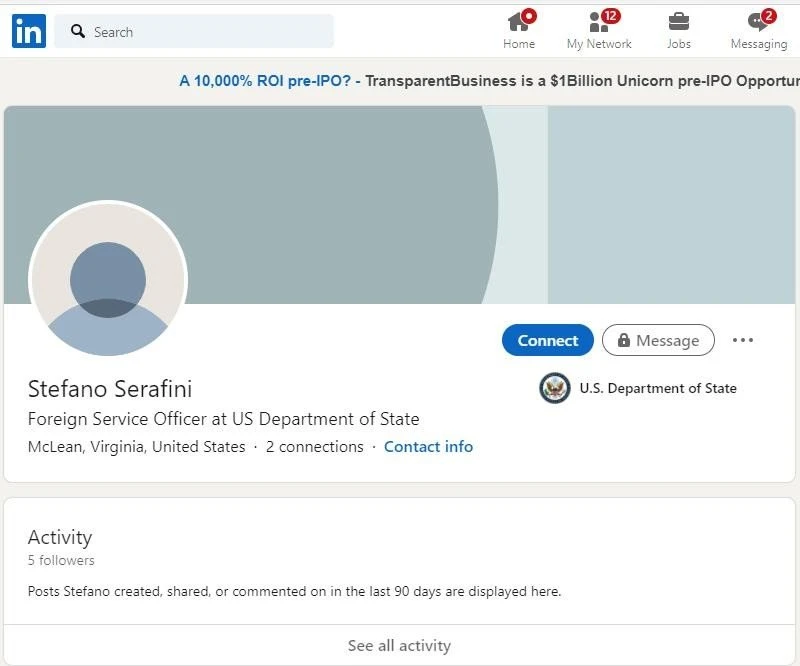Click the U.S. Department of State label
This screenshot has width=800, height=666.
[657, 388]
